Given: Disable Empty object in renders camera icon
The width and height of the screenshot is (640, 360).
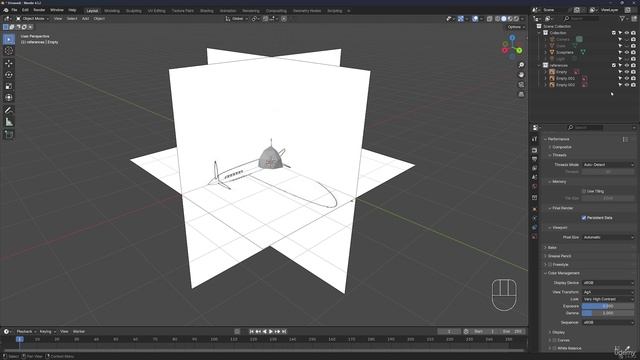Looking at the screenshot, I should click(633, 72).
